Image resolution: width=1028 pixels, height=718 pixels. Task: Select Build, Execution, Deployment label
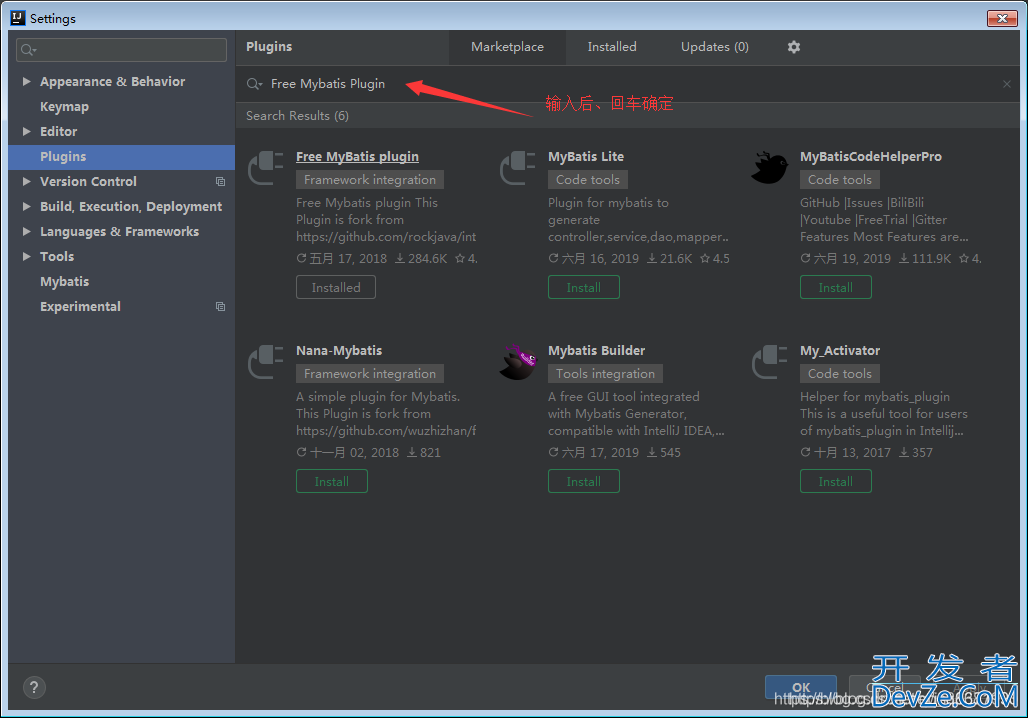coord(131,207)
